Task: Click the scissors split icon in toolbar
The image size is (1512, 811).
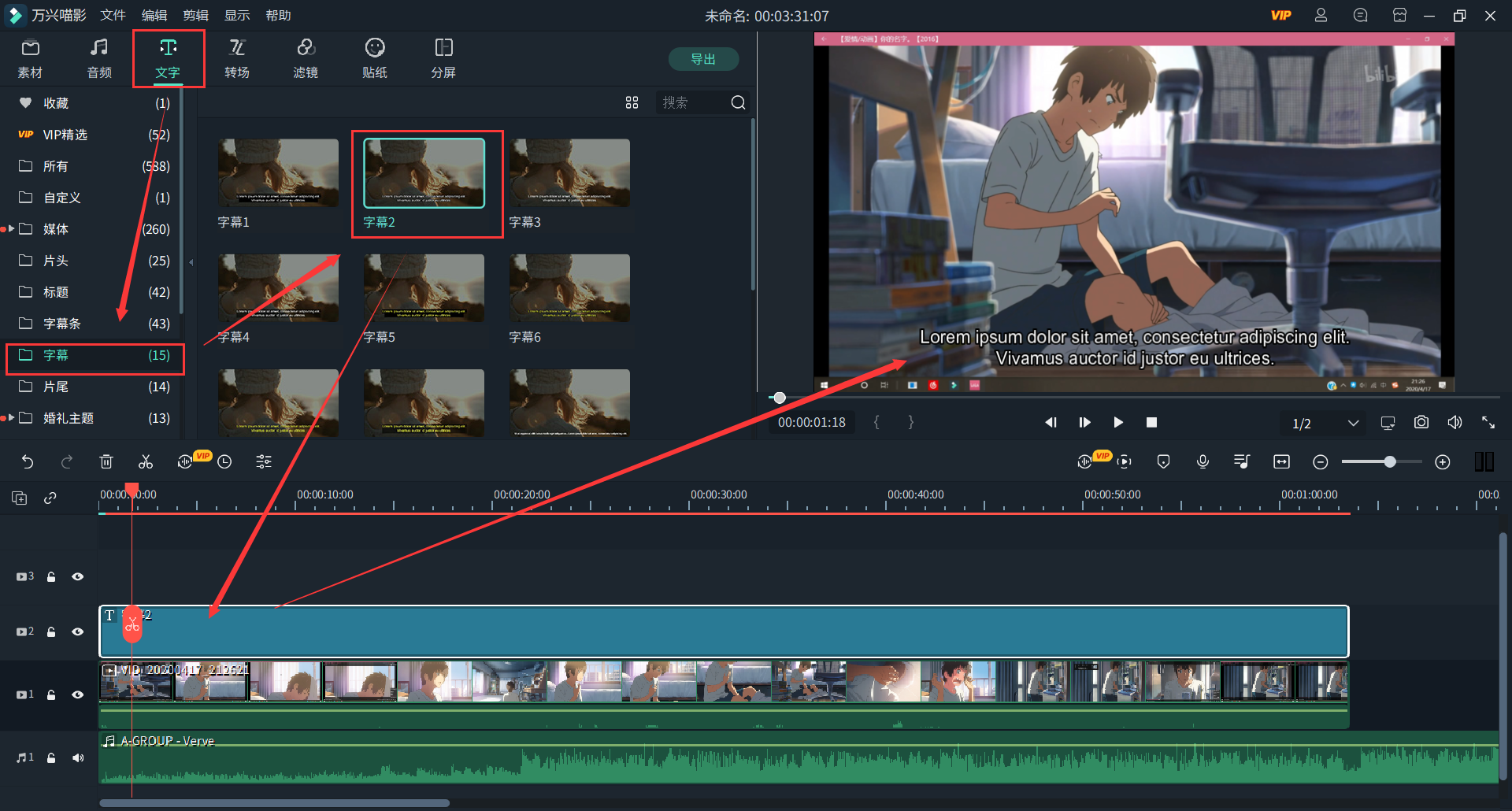Action: pyautogui.click(x=146, y=462)
